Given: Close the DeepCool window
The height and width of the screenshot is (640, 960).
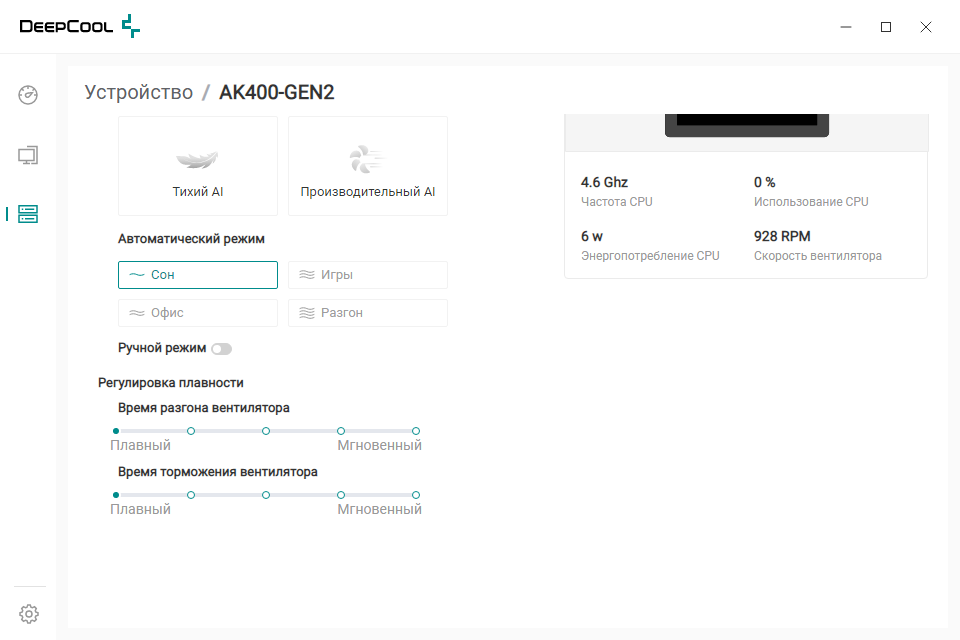Looking at the screenshot, I should pyautogui.click(x=926, y=27).
